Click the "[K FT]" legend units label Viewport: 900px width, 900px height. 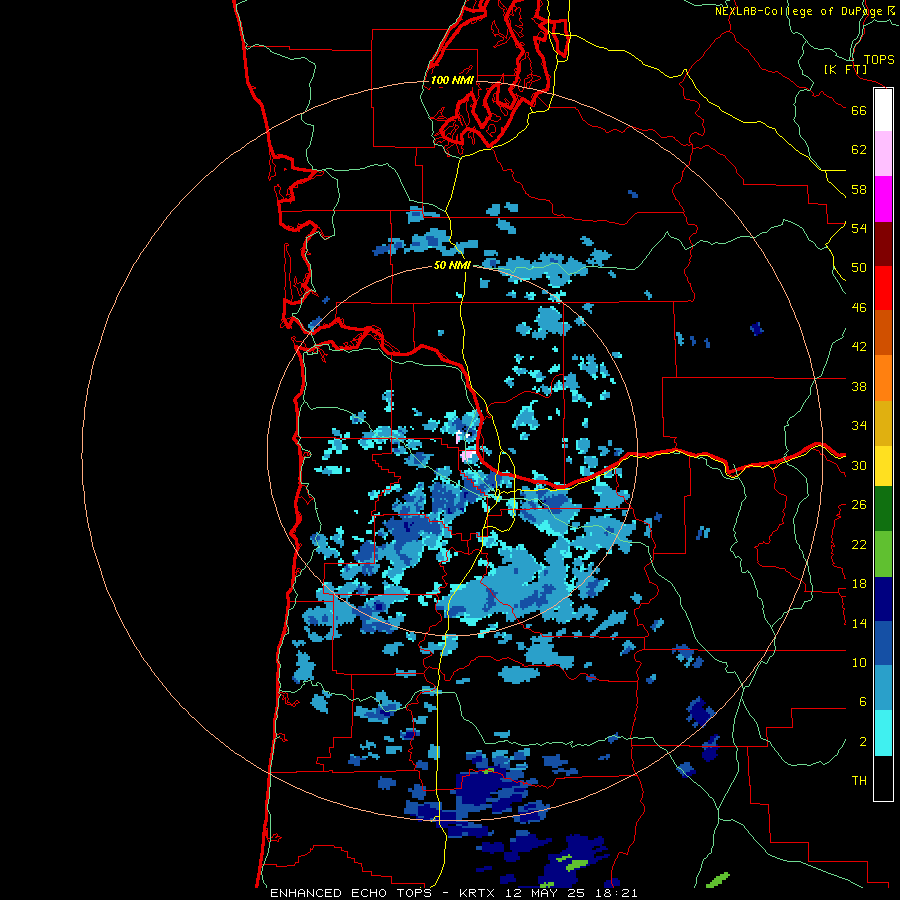pos(845,70)
